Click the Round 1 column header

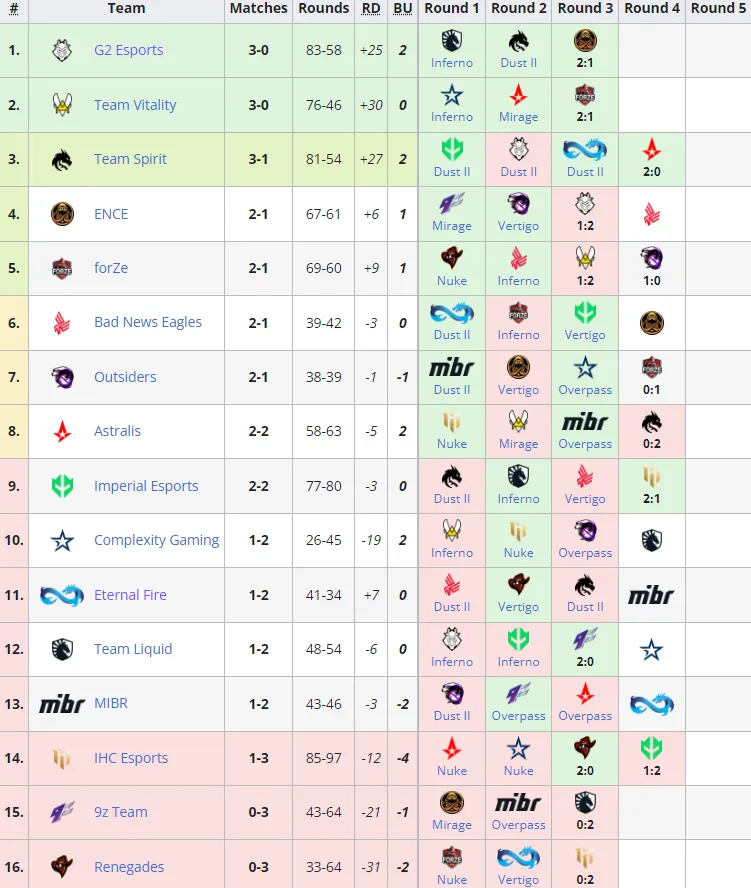(x=452, y=8)
